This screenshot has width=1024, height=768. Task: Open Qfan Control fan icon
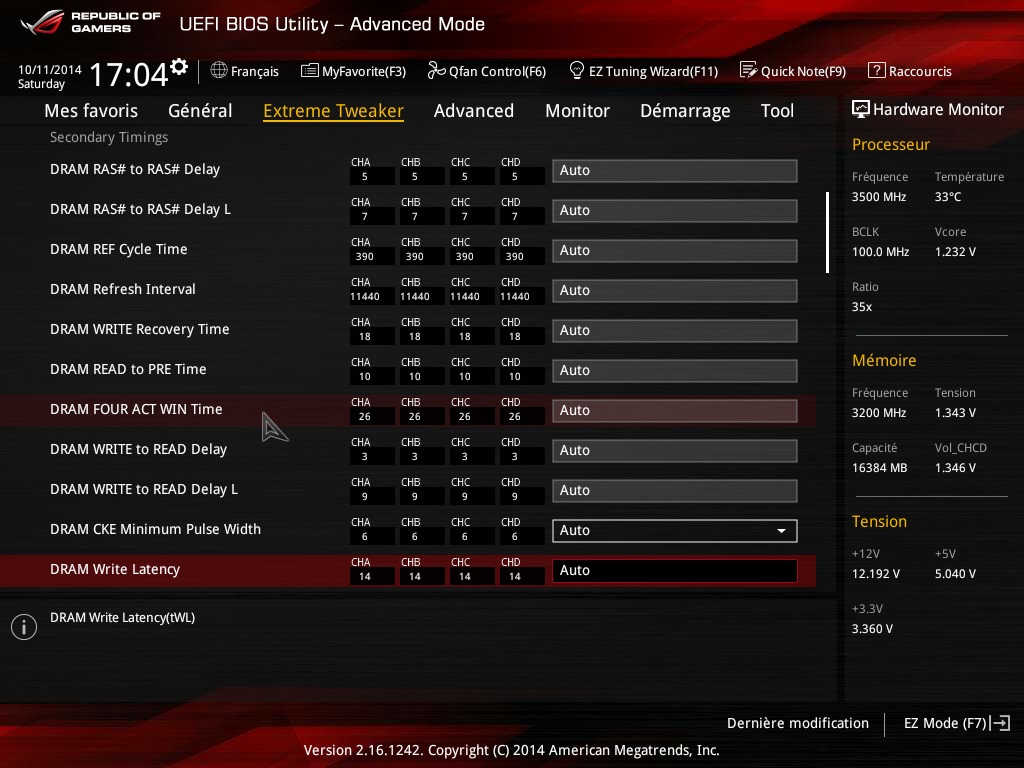click(x=436, y=71)
